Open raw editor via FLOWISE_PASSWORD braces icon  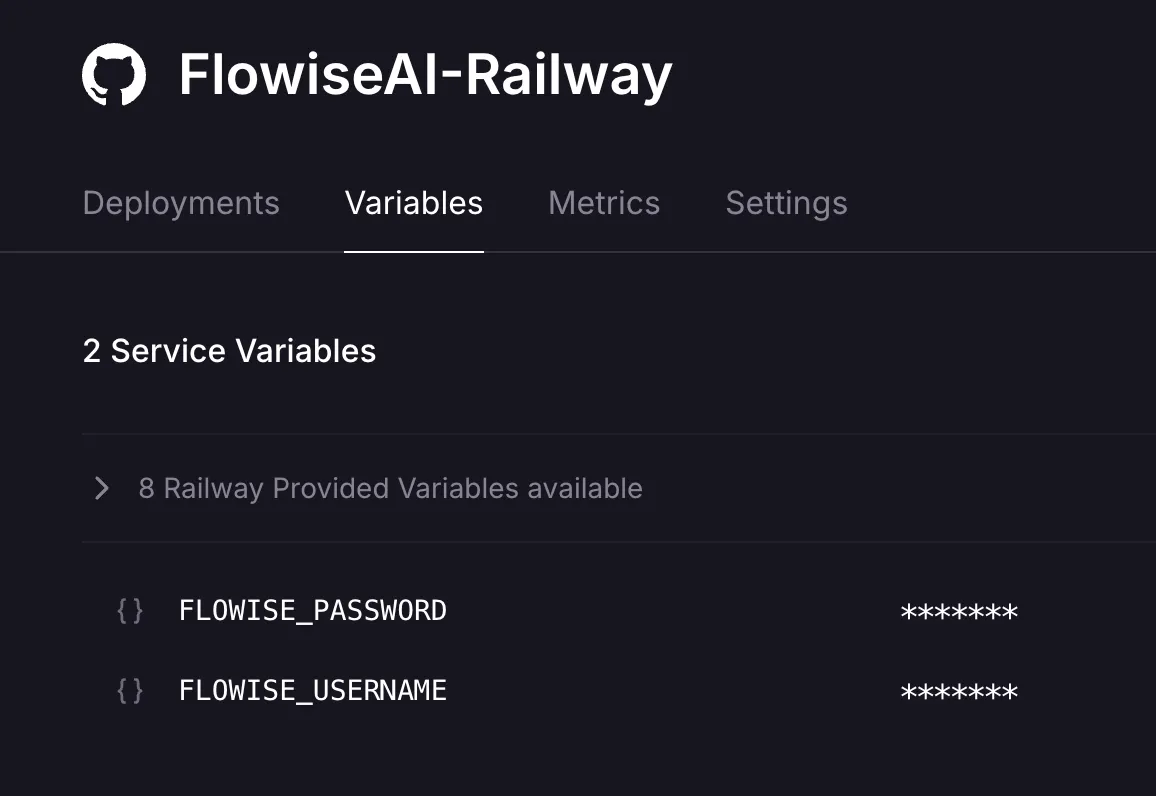click(130, 610)
